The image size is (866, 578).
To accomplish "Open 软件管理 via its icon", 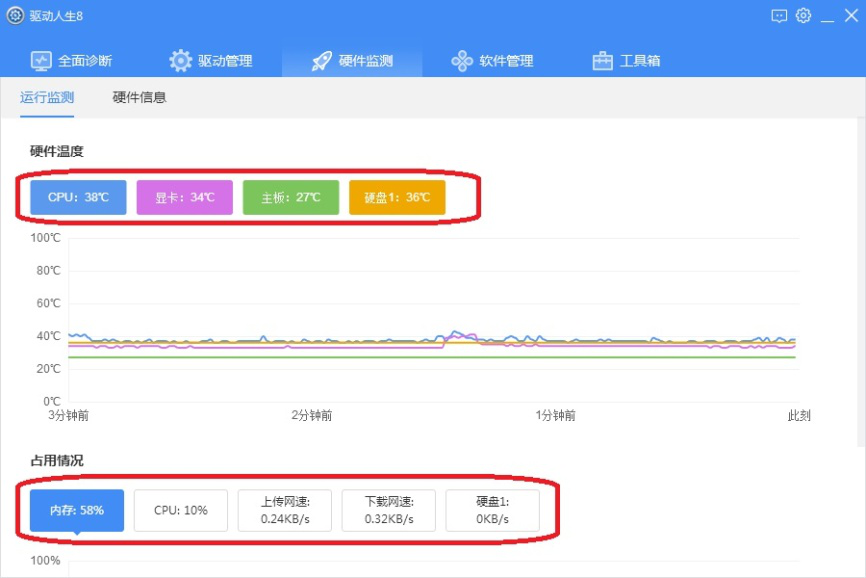I will 462,60.
